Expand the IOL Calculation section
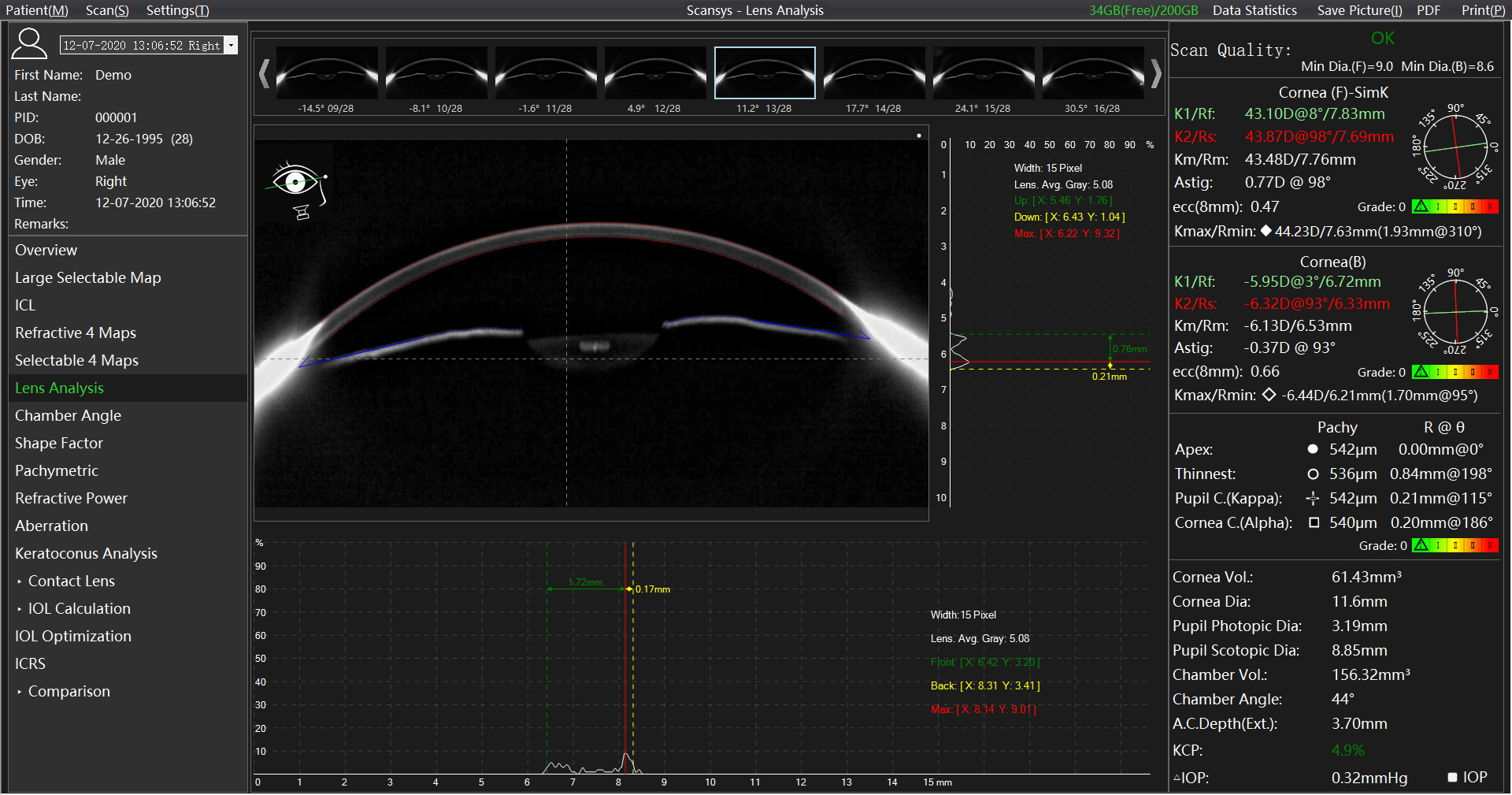1512x795 pixels. (x=128, y=608)
